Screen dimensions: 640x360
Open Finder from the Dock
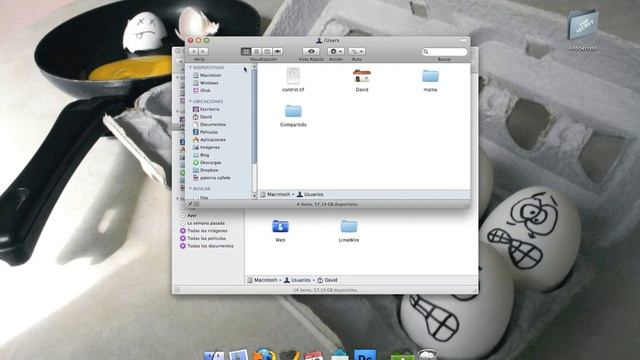coord(213,355)
